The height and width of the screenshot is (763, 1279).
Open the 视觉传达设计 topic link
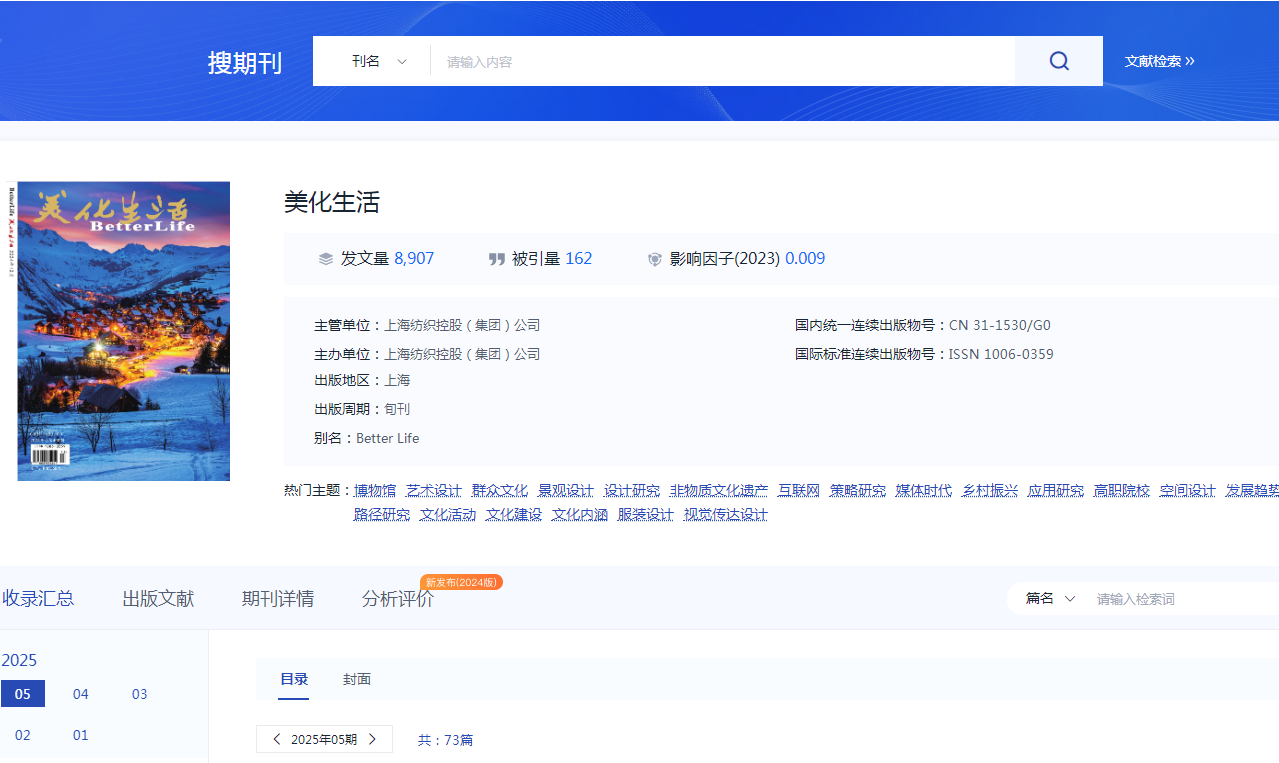[x=726, y=514]
